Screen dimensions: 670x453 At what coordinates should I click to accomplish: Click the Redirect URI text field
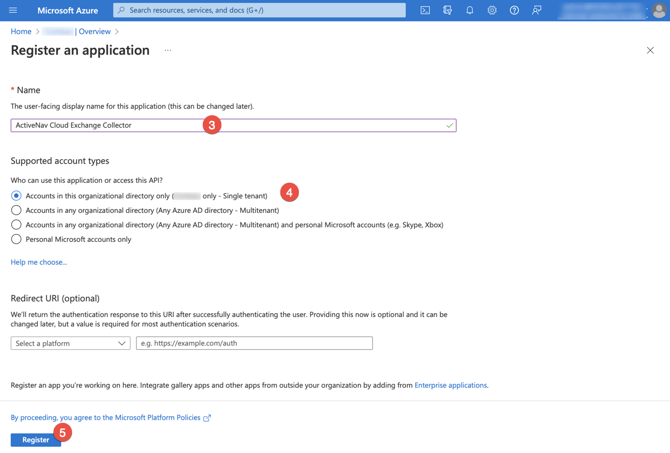254,343
